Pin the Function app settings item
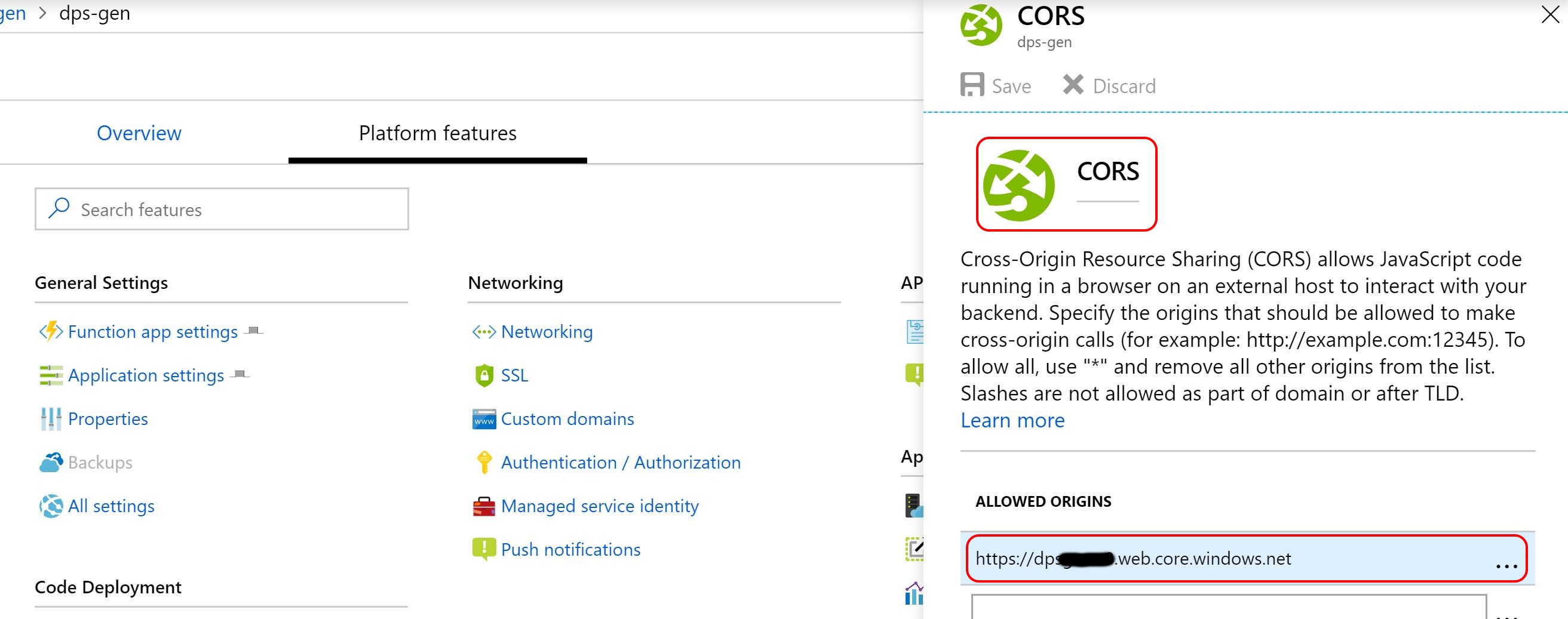The image size is (1568, 619). click(x=254, y=331)
